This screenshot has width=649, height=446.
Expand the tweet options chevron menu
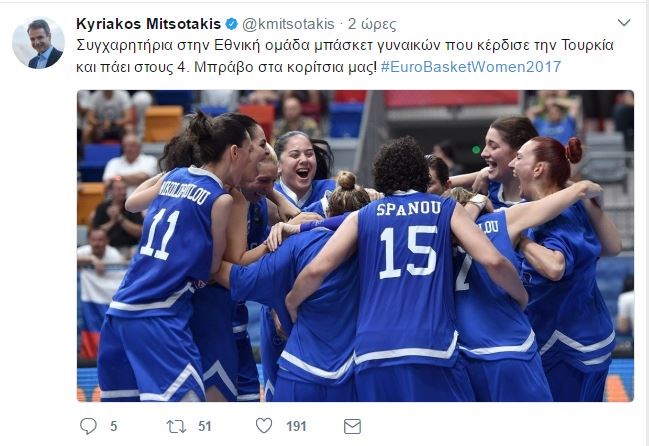click(623, 22)
